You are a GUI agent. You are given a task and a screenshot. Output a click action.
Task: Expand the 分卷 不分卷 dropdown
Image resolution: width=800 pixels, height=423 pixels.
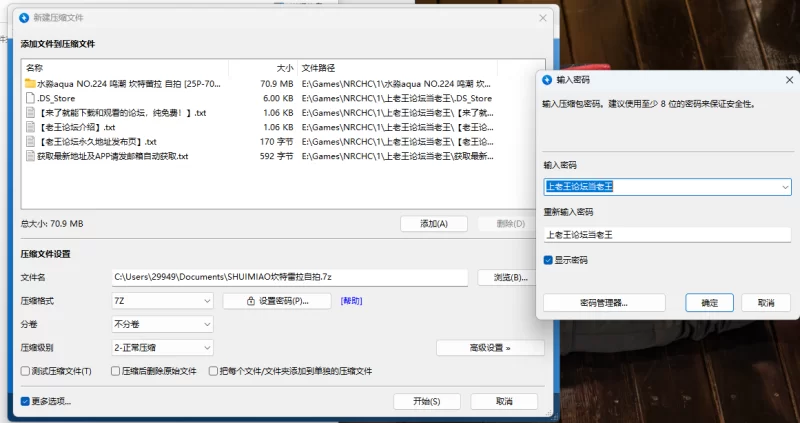point(206,324)
